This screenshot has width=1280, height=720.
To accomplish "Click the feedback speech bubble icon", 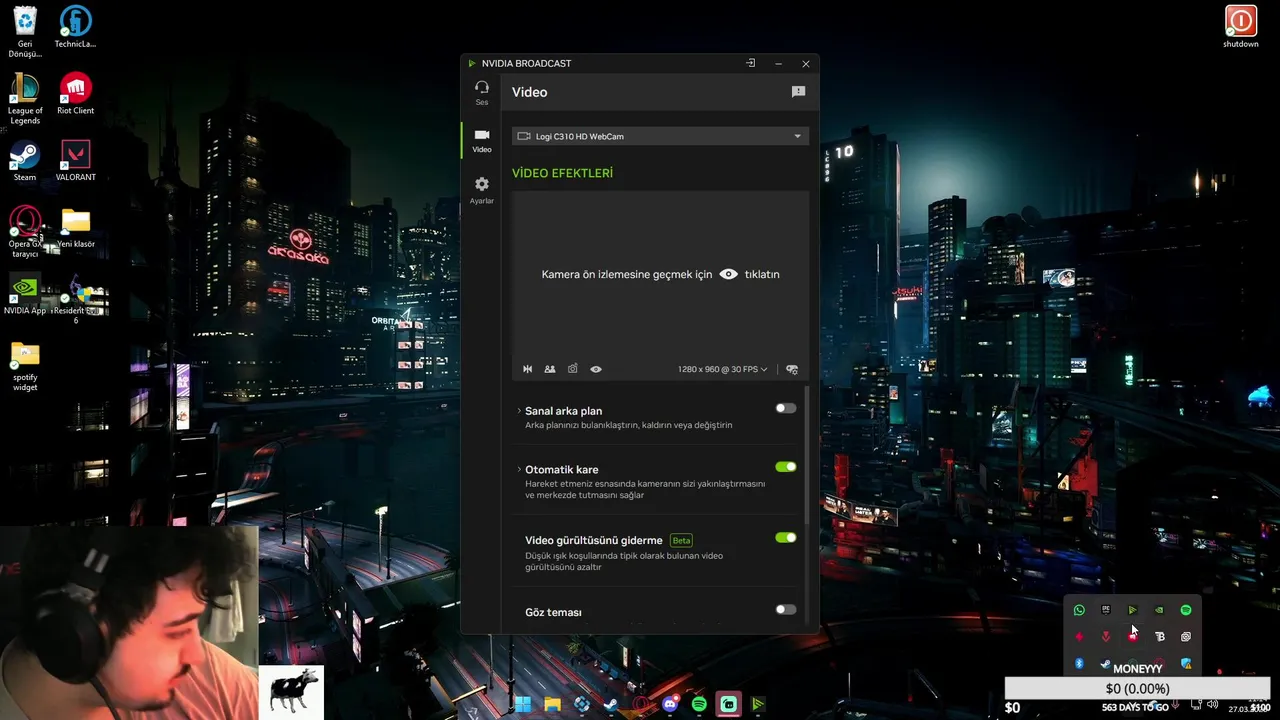I will click(798, 92).
